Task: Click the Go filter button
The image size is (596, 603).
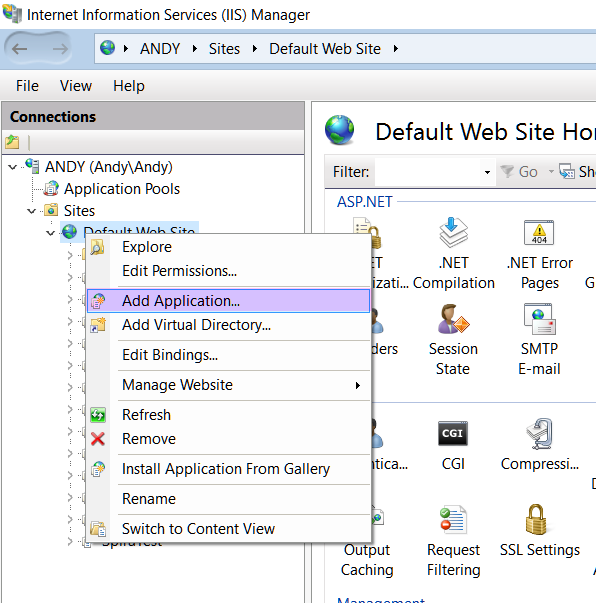Action: (519, 172)
